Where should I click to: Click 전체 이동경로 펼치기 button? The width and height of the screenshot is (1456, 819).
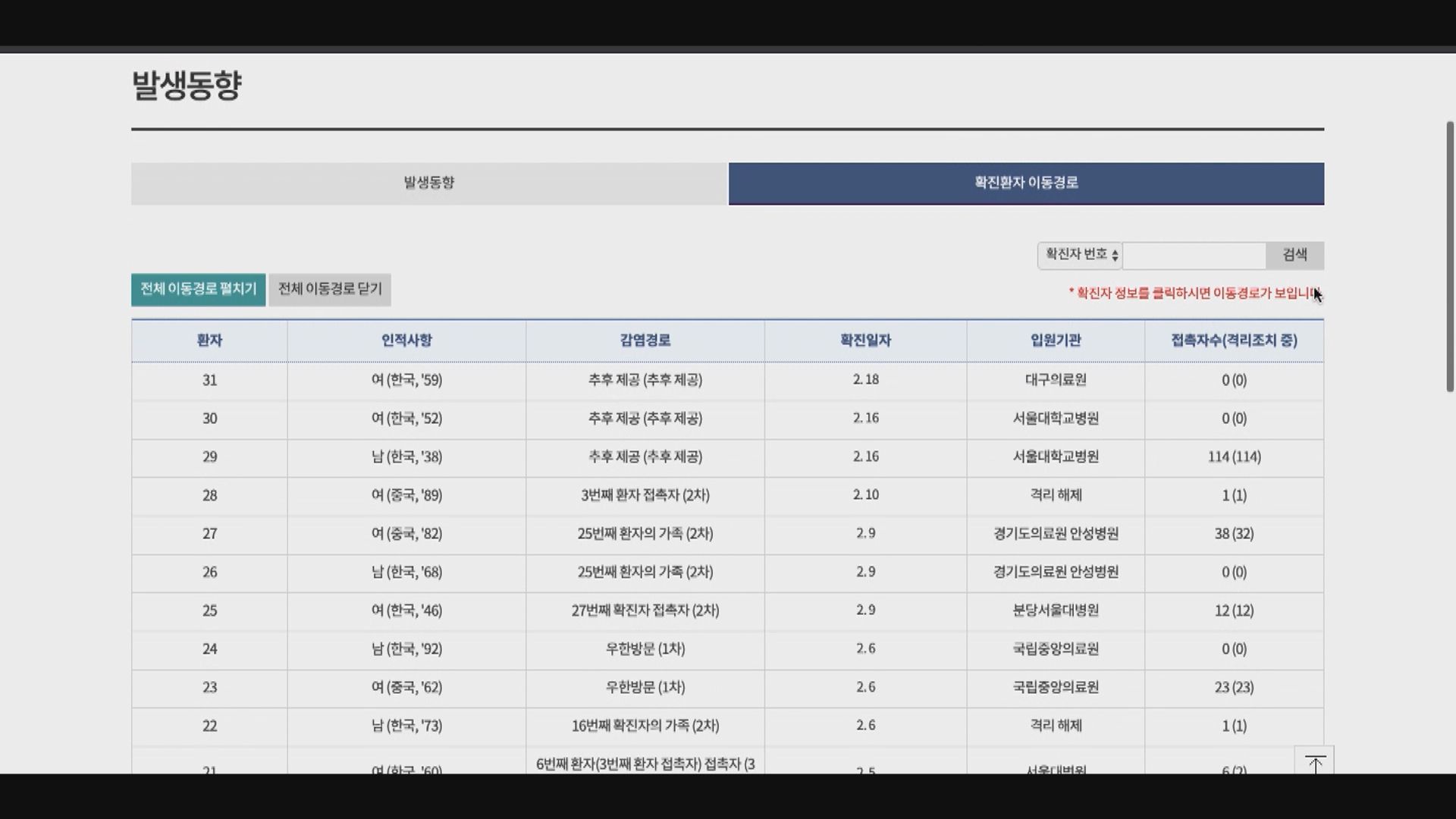click(x=198, y=290)
